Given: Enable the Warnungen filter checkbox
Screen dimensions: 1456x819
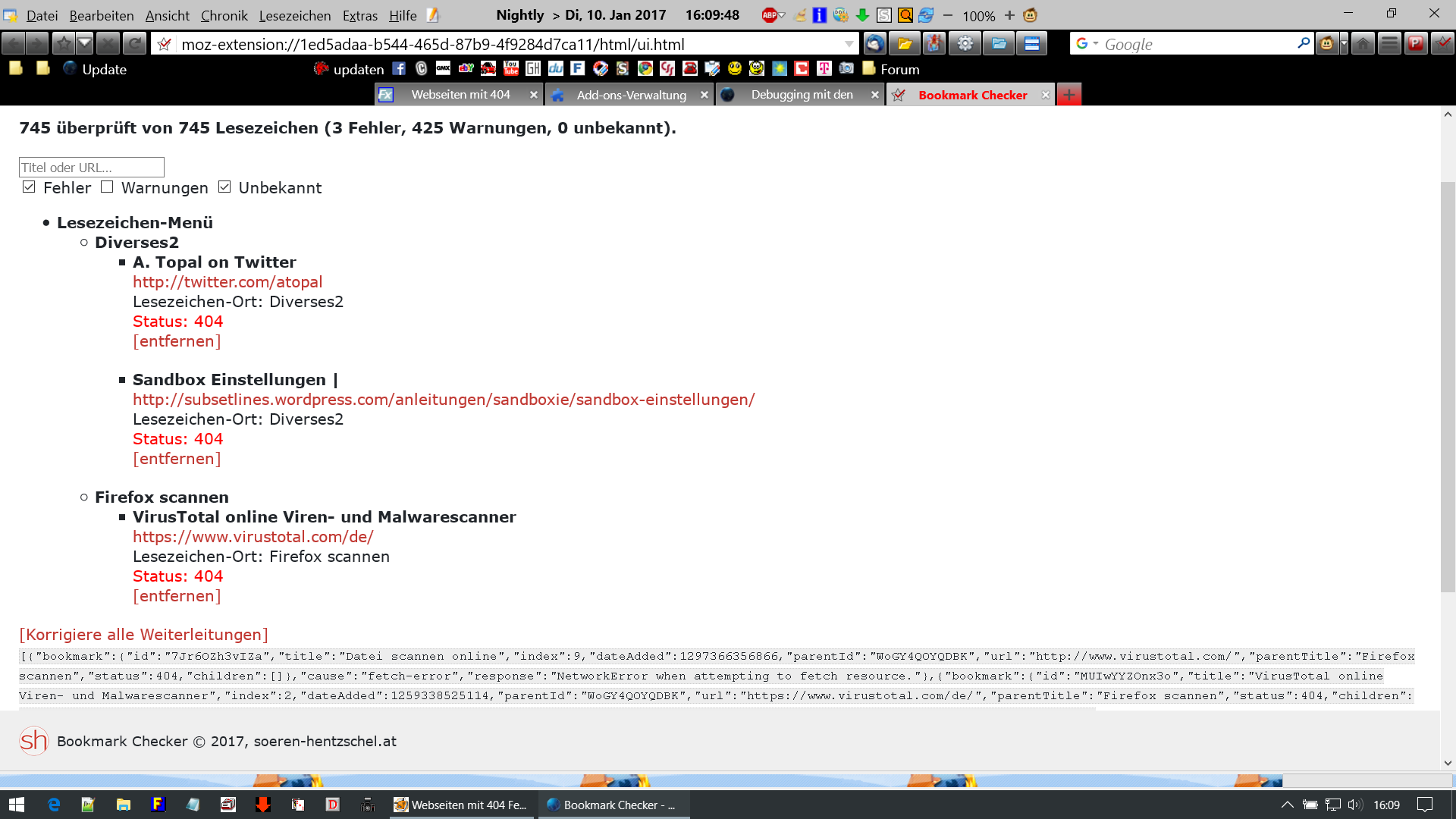Looking at the screenshot, I should click(107, 187).
